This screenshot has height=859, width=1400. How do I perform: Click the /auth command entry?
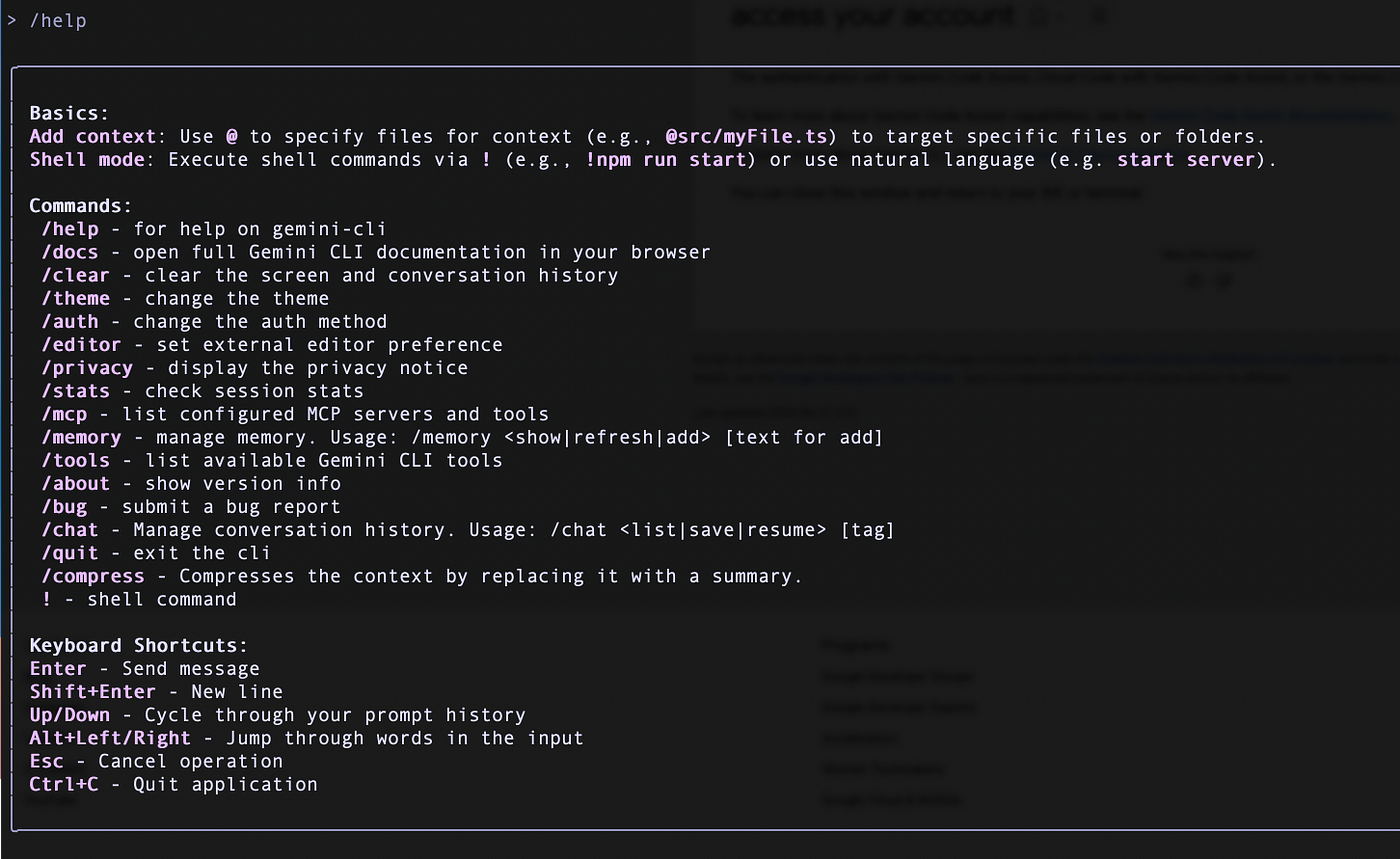pos(214,321)
